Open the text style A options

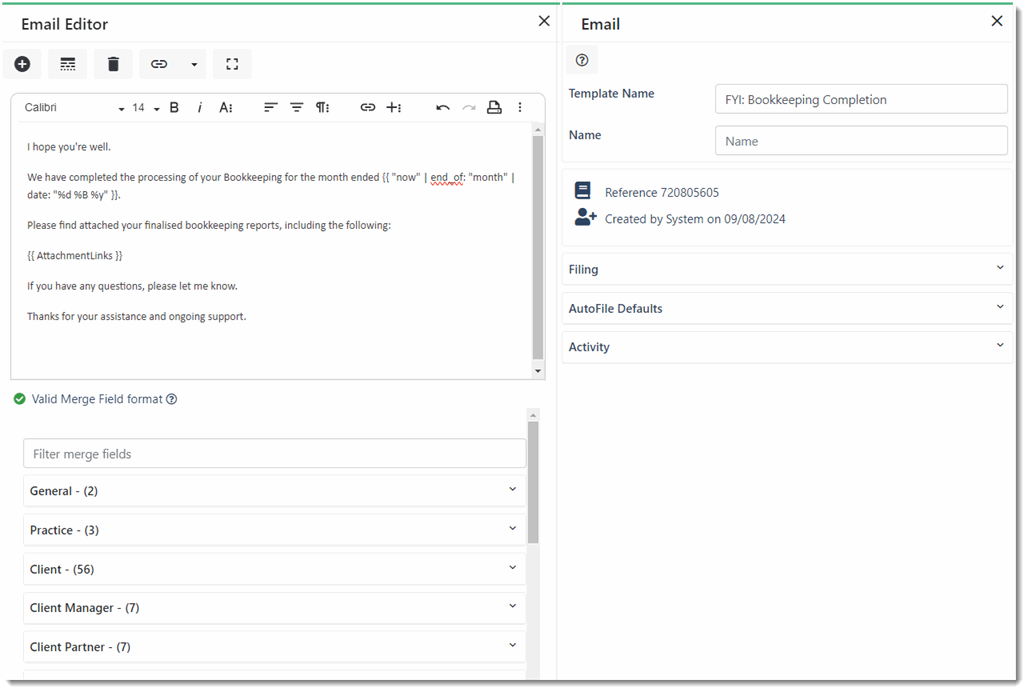click(x=226, y=107)
